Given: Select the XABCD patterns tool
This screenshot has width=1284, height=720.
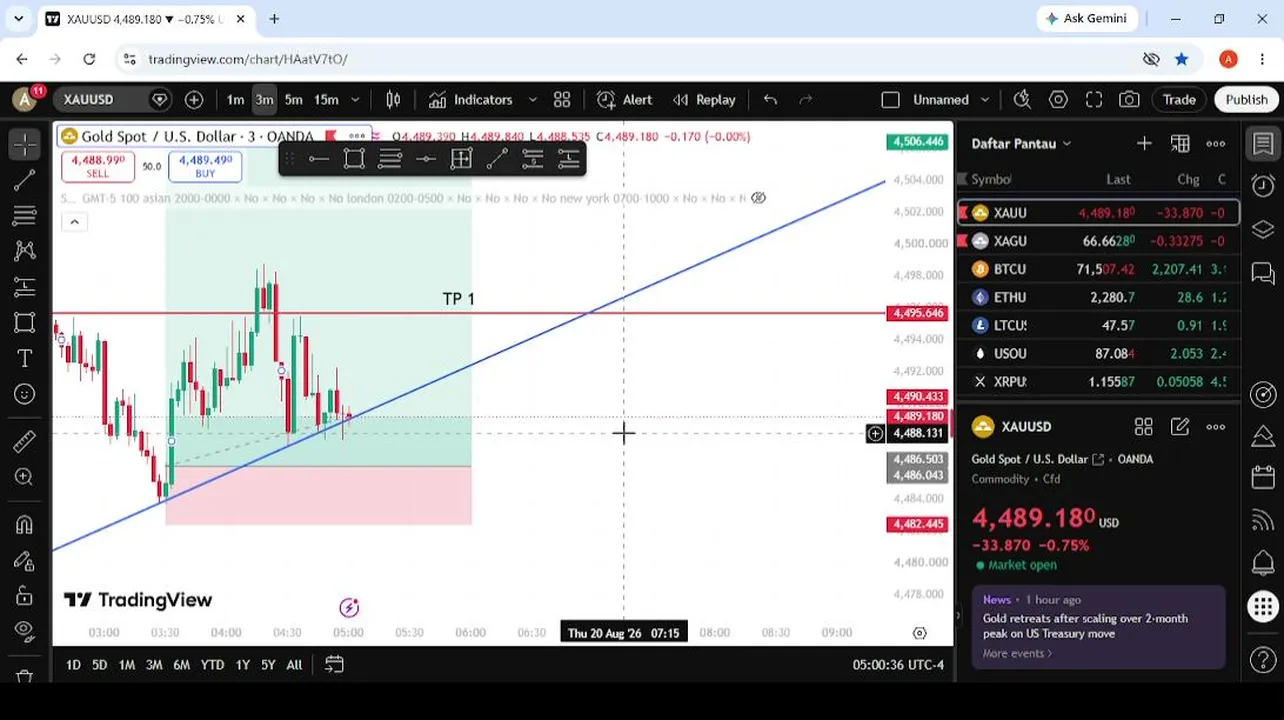Looking at the screenshot, I should tap(25, 251).
